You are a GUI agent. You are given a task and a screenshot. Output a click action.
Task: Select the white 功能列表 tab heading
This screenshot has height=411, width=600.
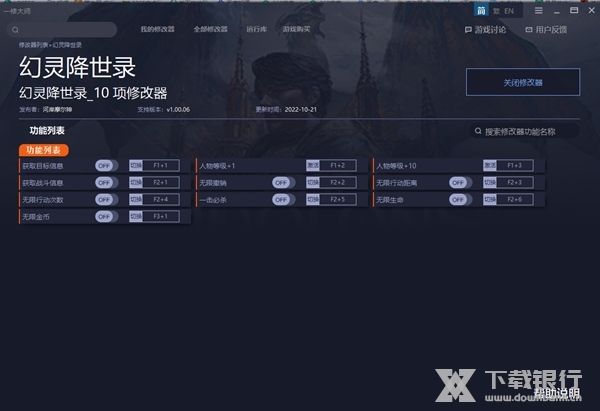tap(47, 130)
